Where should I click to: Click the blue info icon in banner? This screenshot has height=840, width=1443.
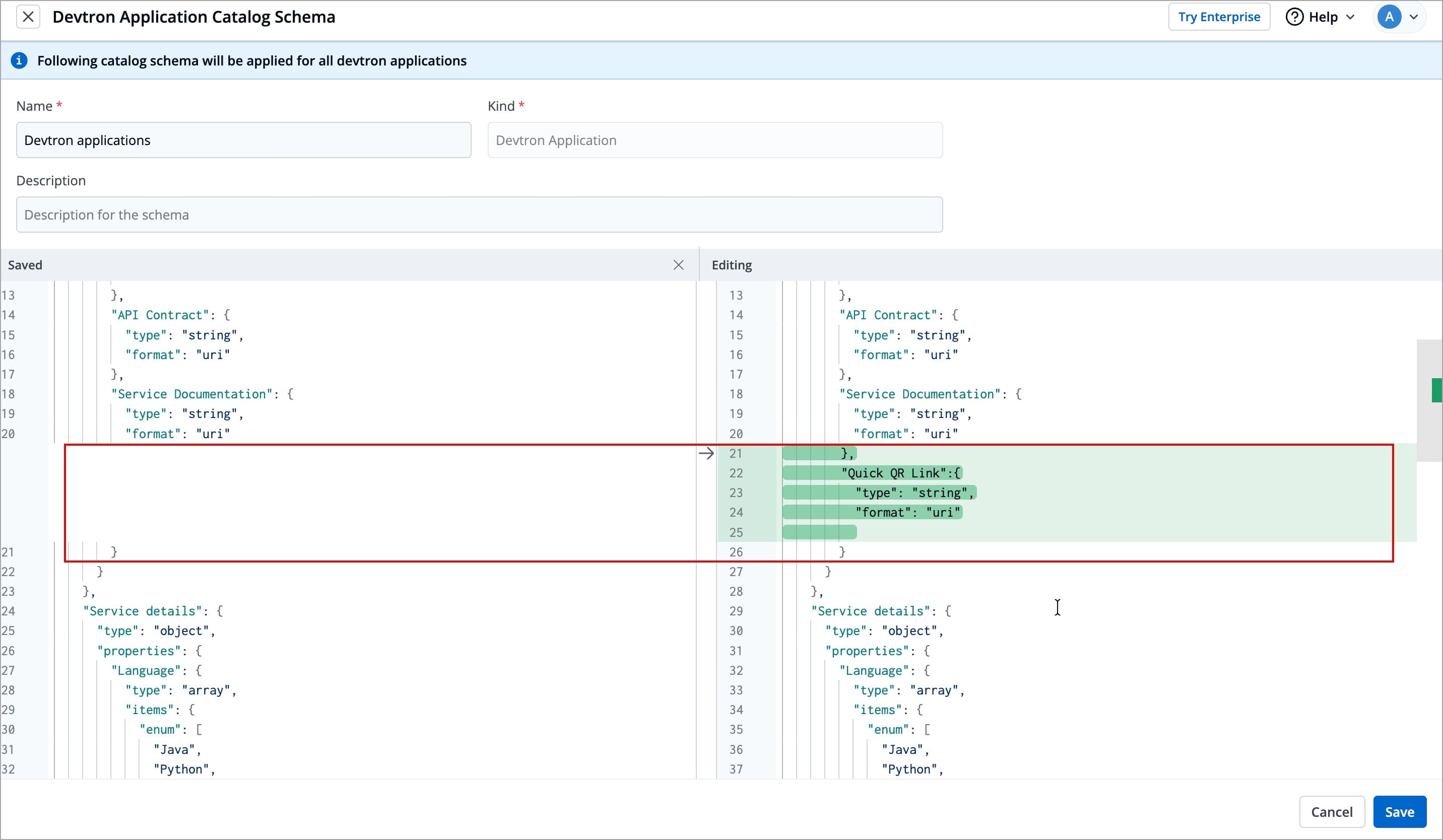coord(19,60)
